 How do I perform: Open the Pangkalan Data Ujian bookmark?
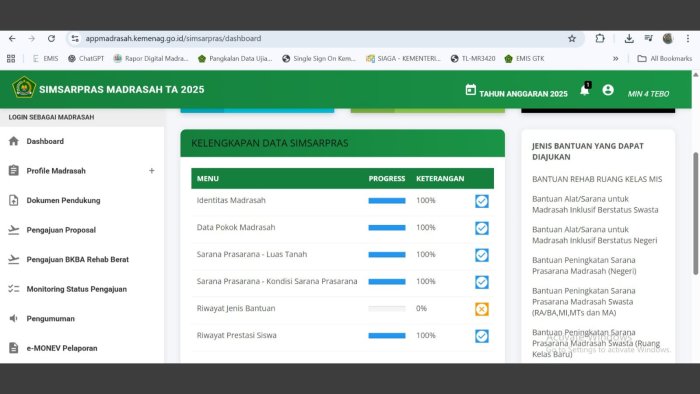pos(235,58)
